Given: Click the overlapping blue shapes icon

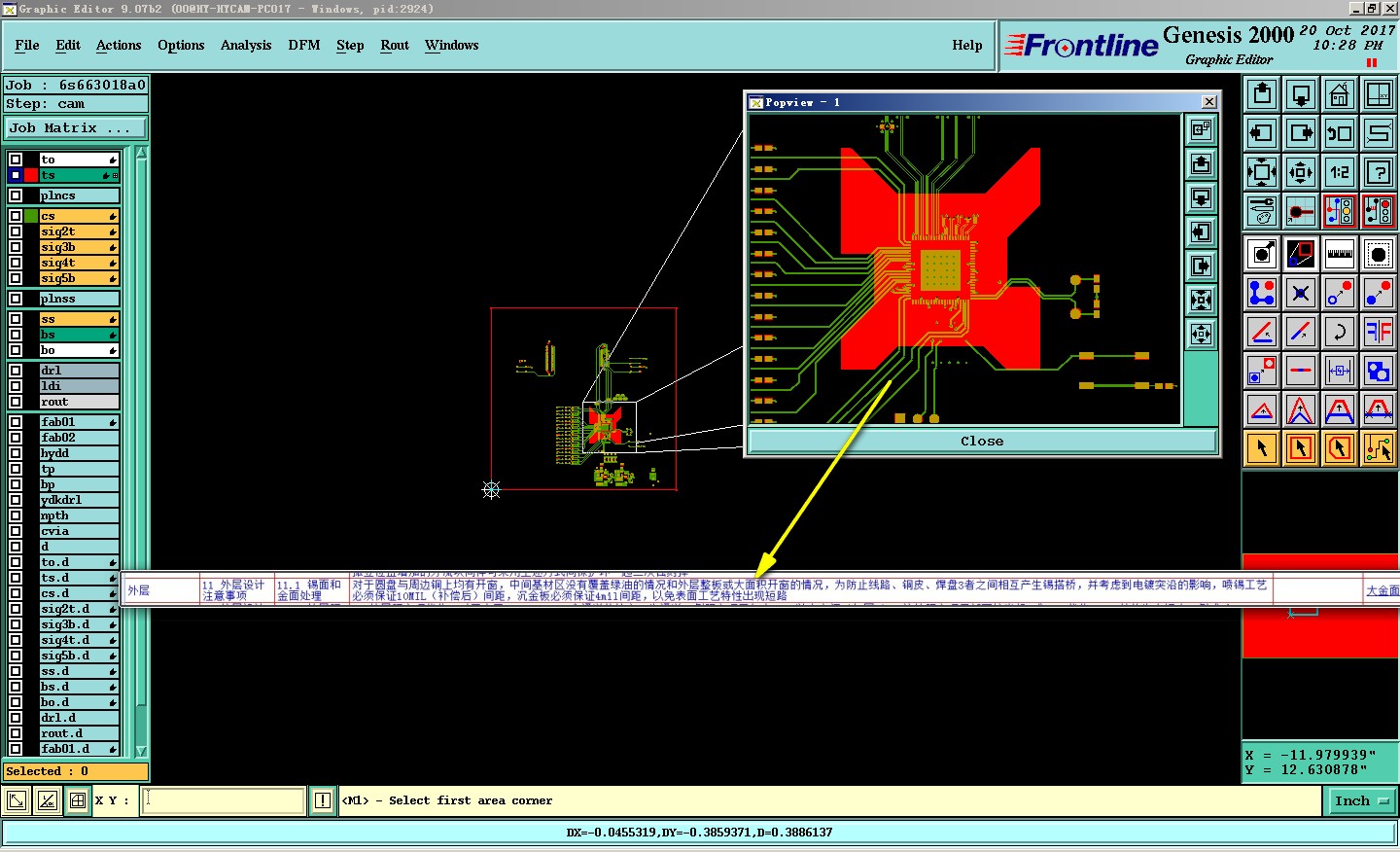Looking at the screenshot, I should coord(1379,371).
